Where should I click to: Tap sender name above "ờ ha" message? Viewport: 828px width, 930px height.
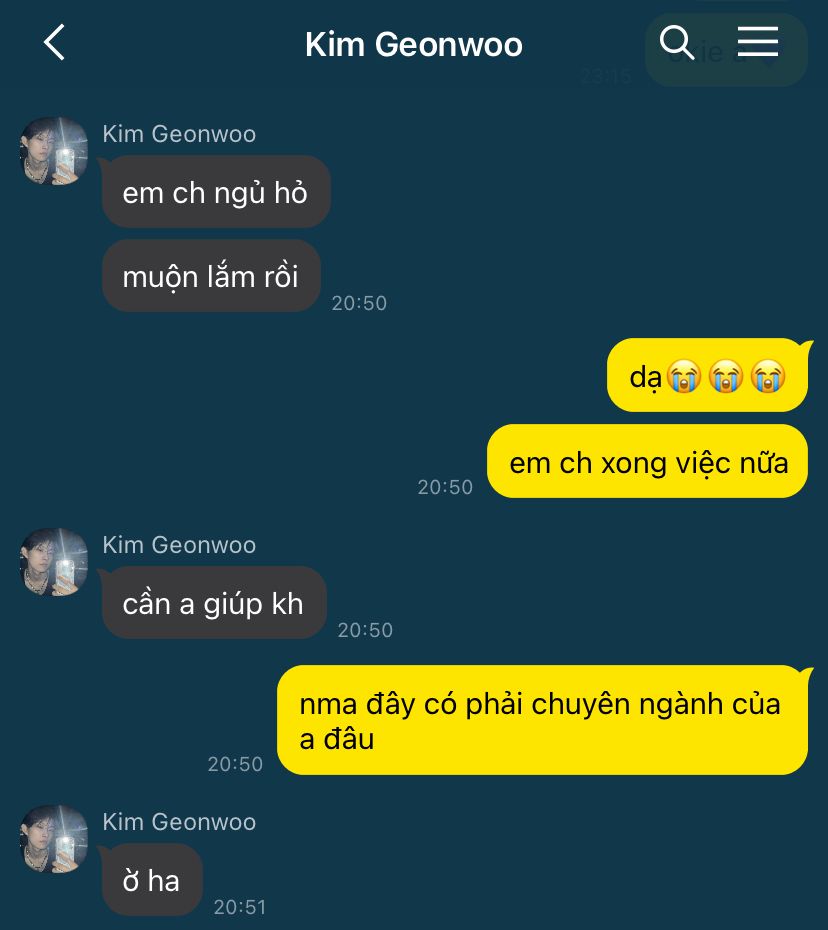pyautogui.click(x=179, y=822)
